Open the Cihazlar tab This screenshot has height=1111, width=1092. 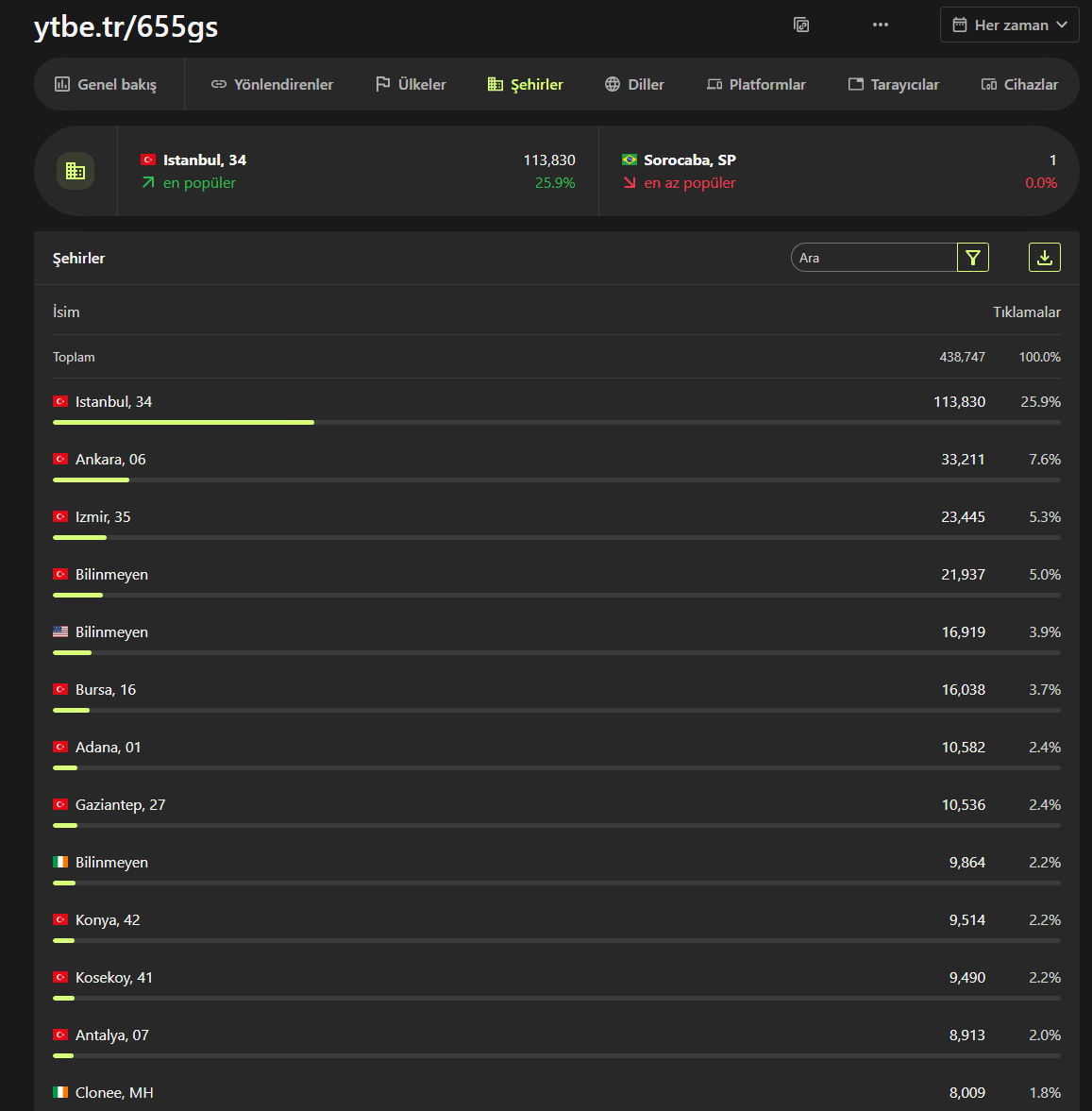pos(1019,84)
